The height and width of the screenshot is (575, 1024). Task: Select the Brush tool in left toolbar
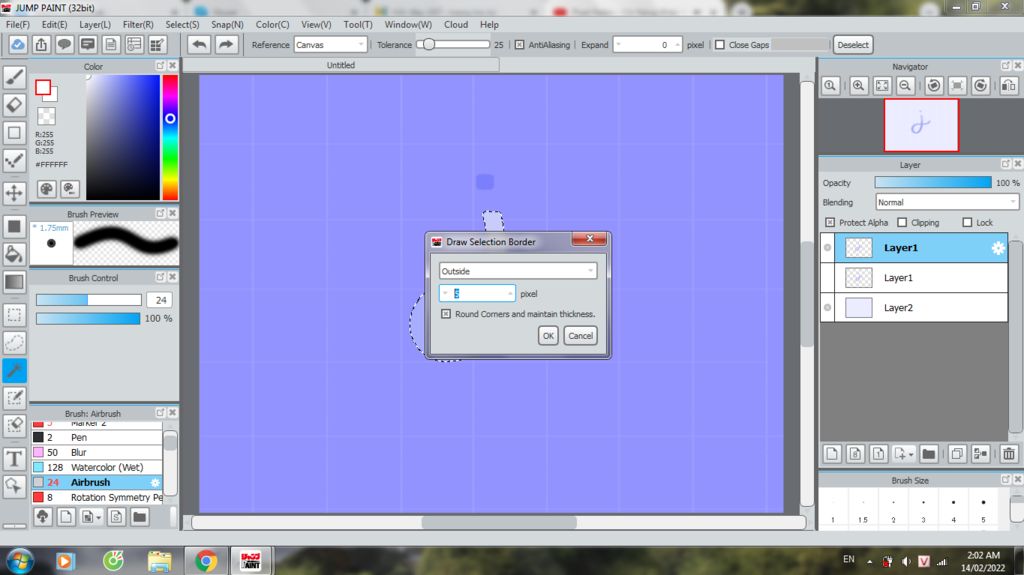click(x=14, y=77)
